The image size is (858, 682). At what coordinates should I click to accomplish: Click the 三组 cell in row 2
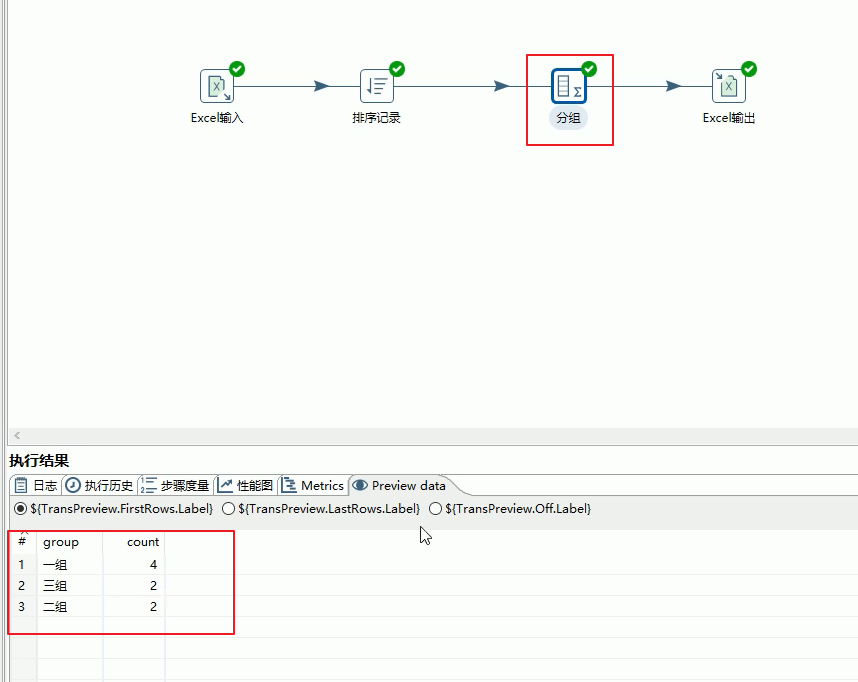69,586
